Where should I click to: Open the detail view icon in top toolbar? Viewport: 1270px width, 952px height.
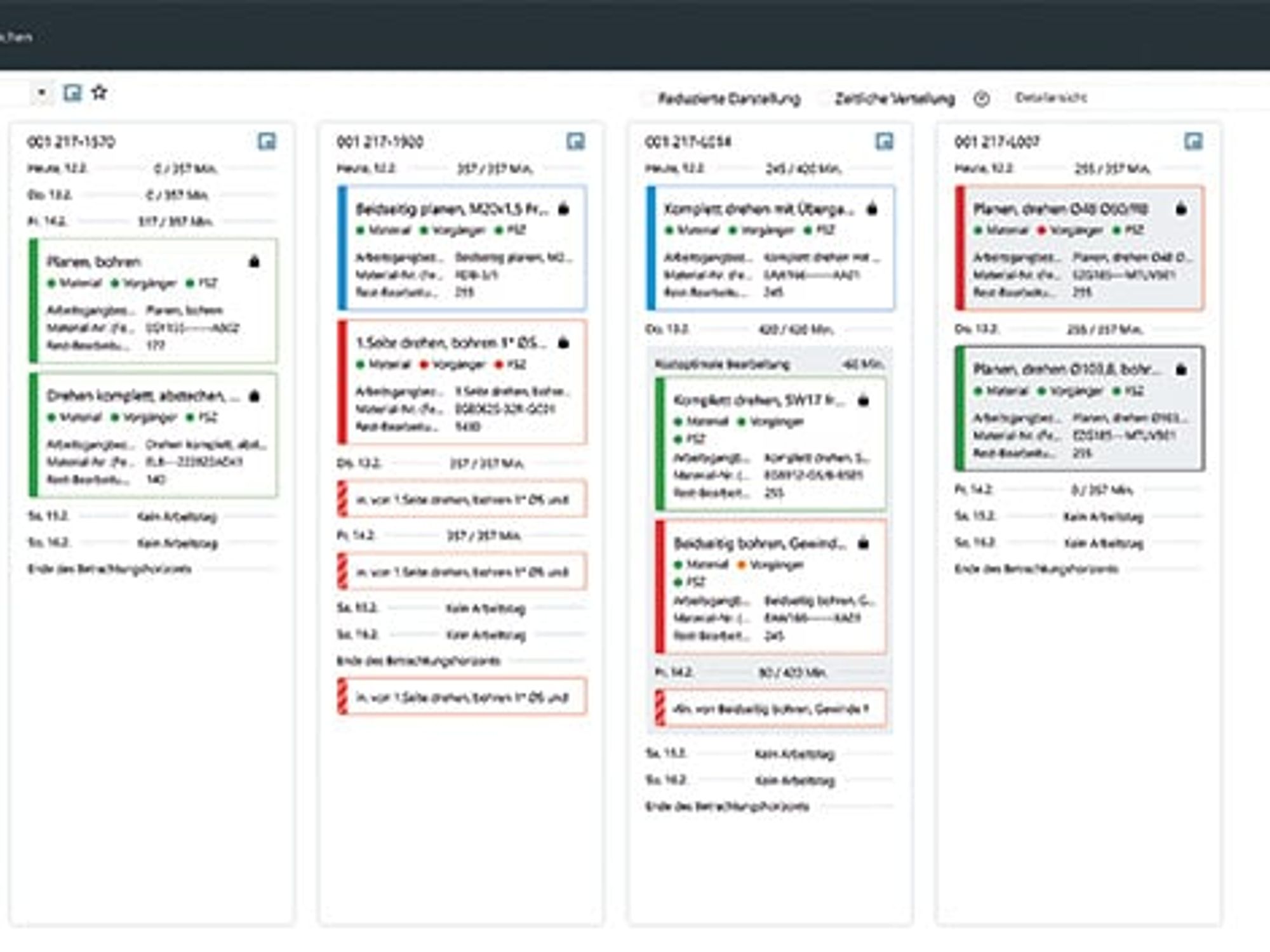point(73,93)
